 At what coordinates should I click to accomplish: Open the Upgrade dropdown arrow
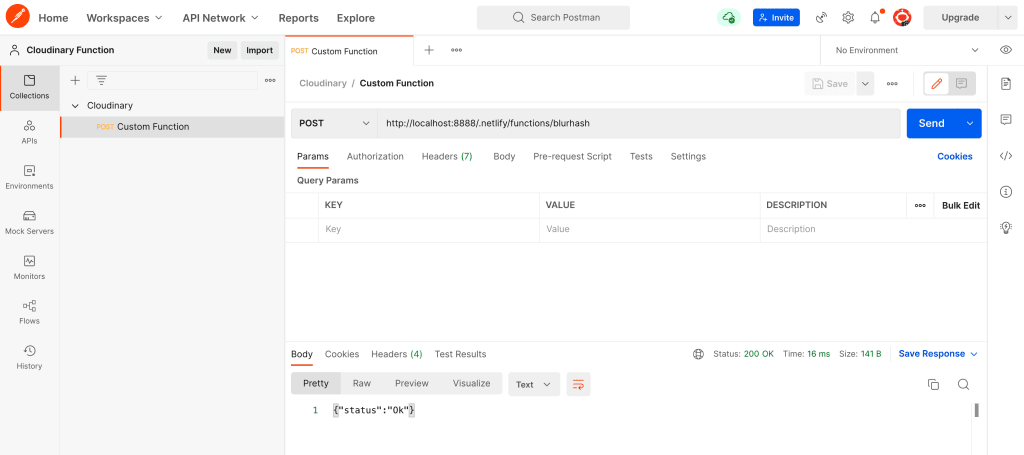(x=1006, y=18)
